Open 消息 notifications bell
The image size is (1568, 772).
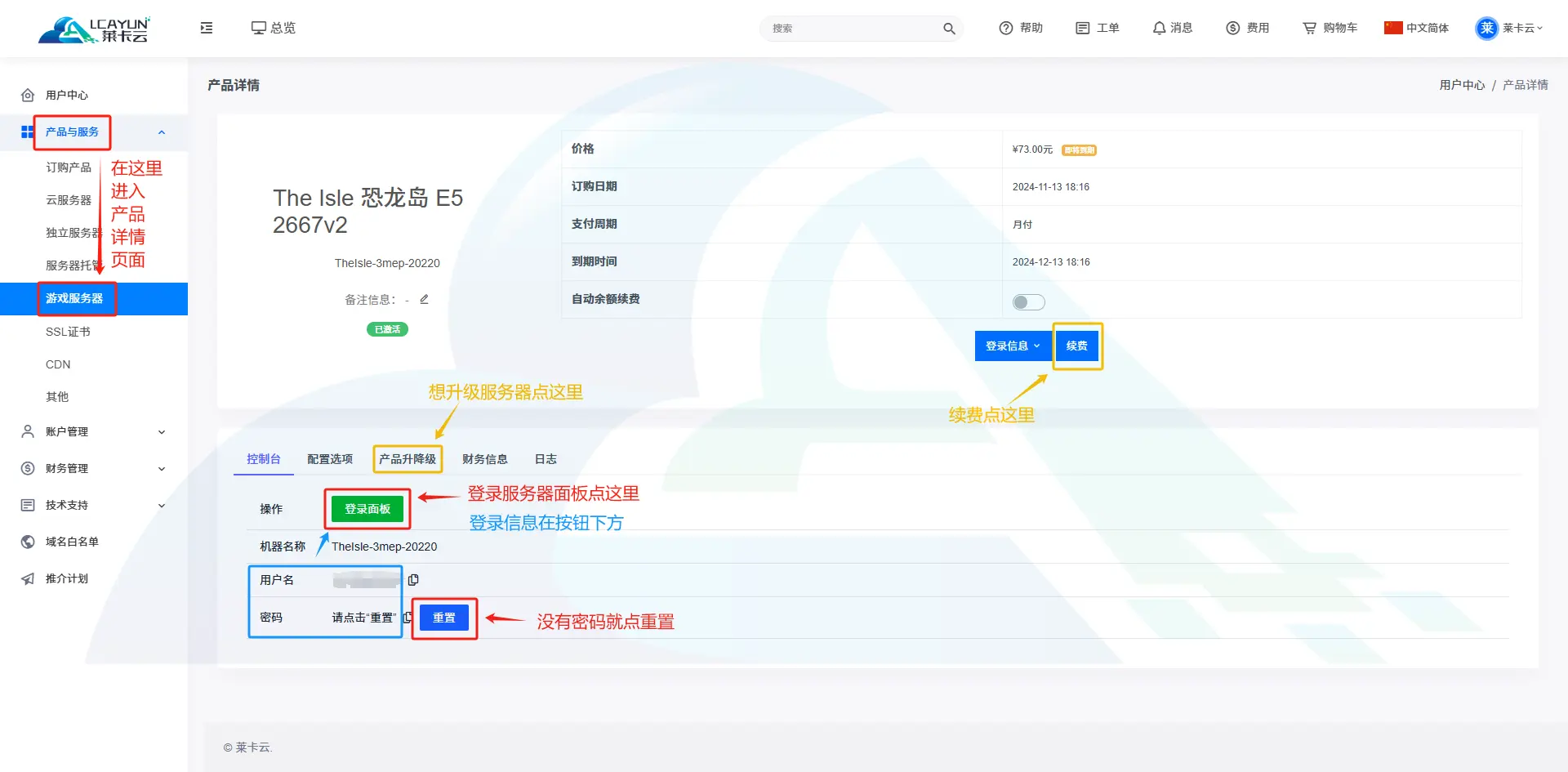(1172, 28)
